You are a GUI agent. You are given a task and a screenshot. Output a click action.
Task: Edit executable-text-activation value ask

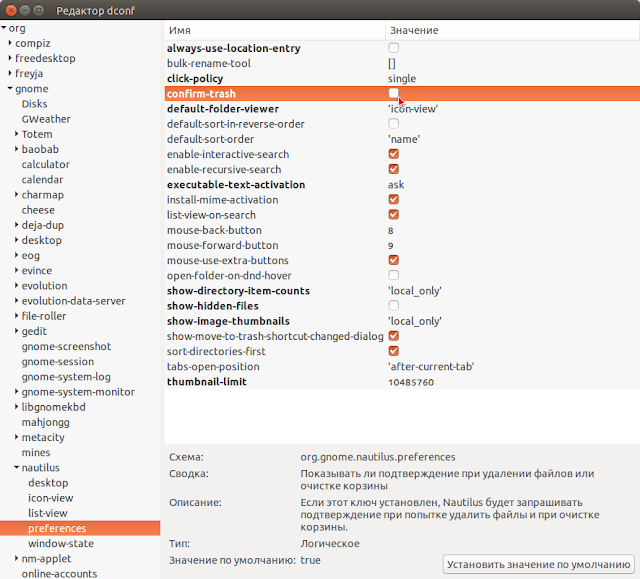click(396, 184)
